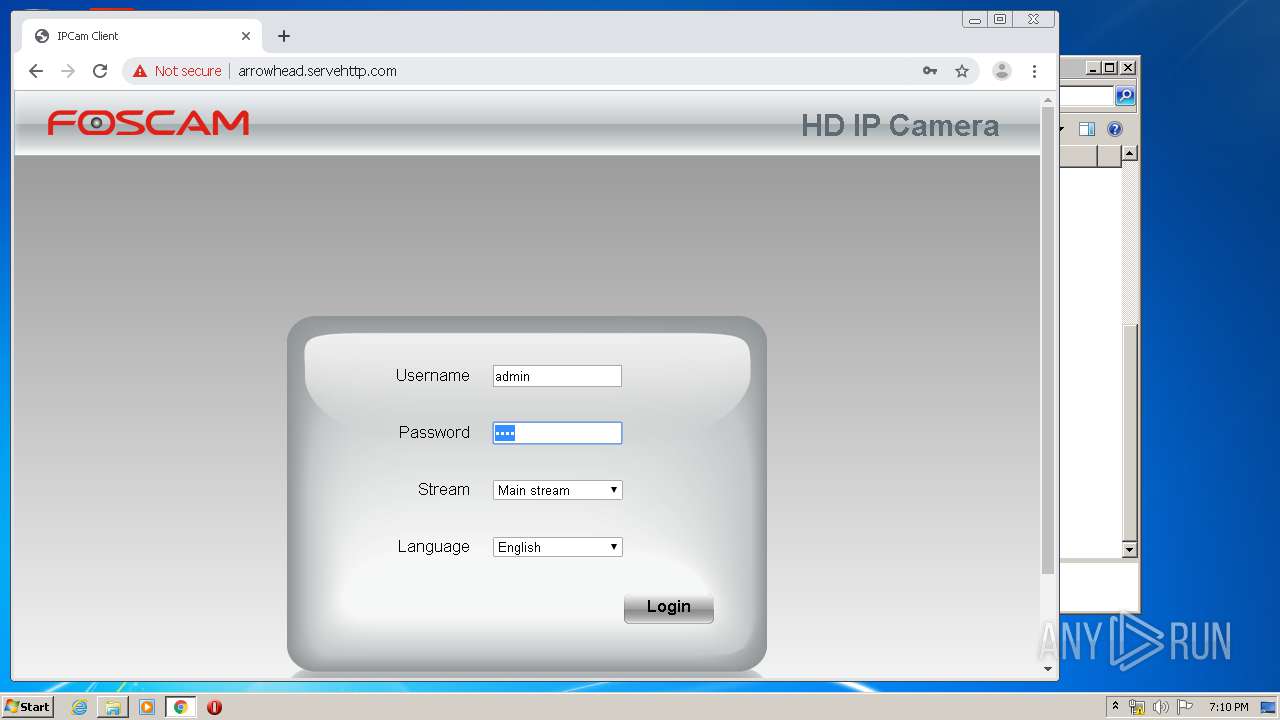Click the browser Forward arrow
The height and width of the screenshot is (720, 1280).
(x=68, y=71)
